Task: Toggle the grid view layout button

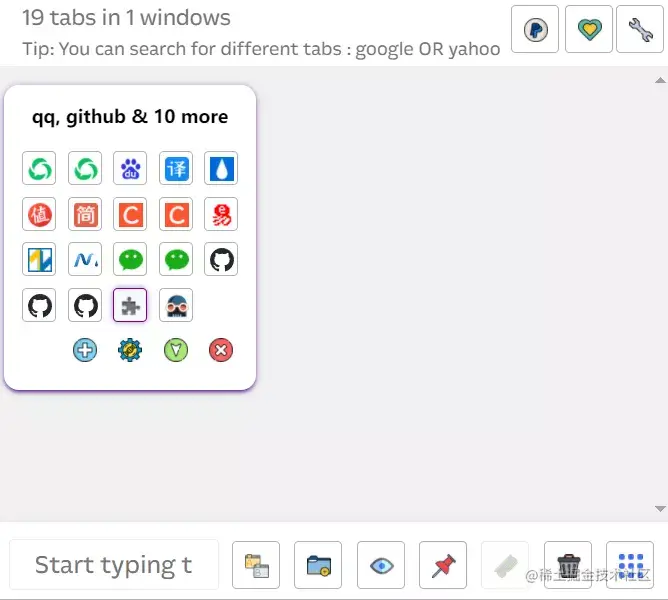Action: point(630,565)
